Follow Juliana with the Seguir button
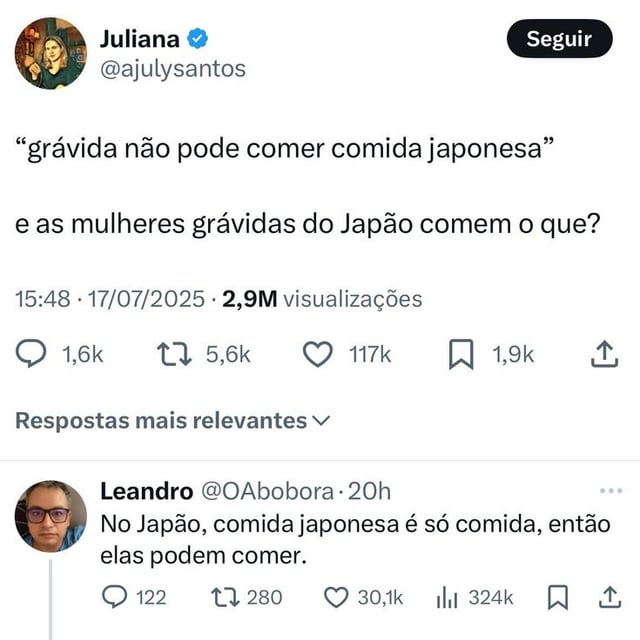This screenshot has height=640, width=640. [560, 39]
